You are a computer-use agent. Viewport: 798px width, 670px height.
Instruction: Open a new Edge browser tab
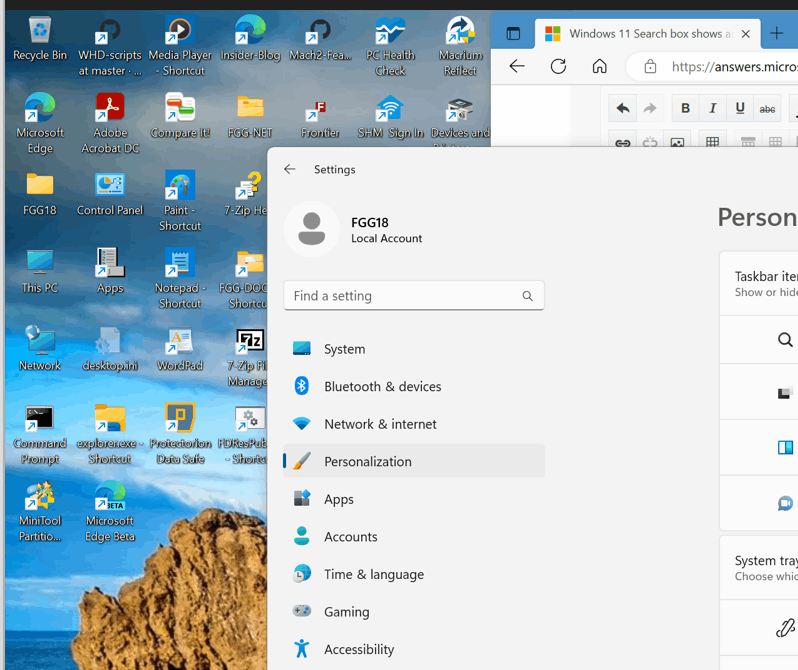click(x=776, y=34)
